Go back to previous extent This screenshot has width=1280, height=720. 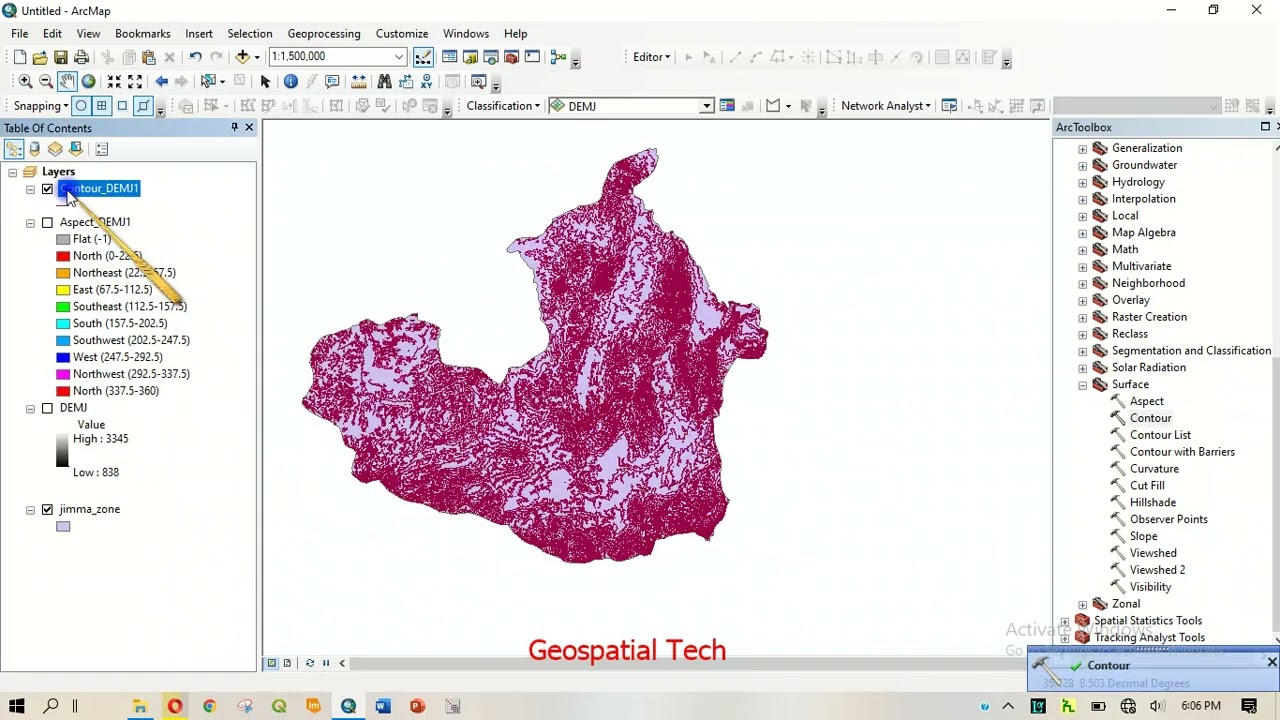click(x=161, y=81)
